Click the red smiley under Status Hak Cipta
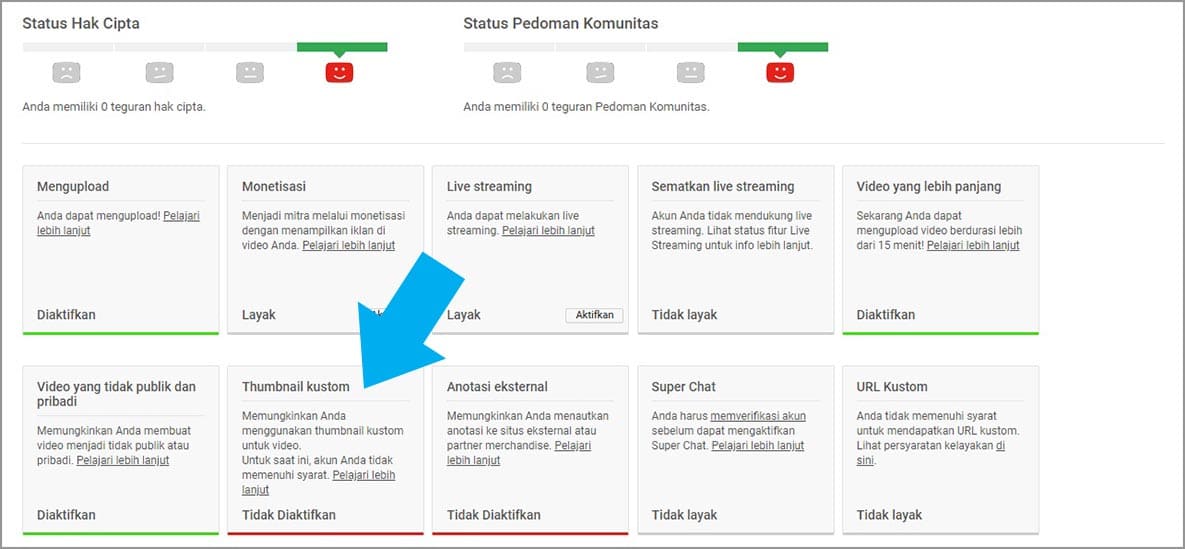The height and width of the screenshot is (549, 1185). (x=340, y=72)
